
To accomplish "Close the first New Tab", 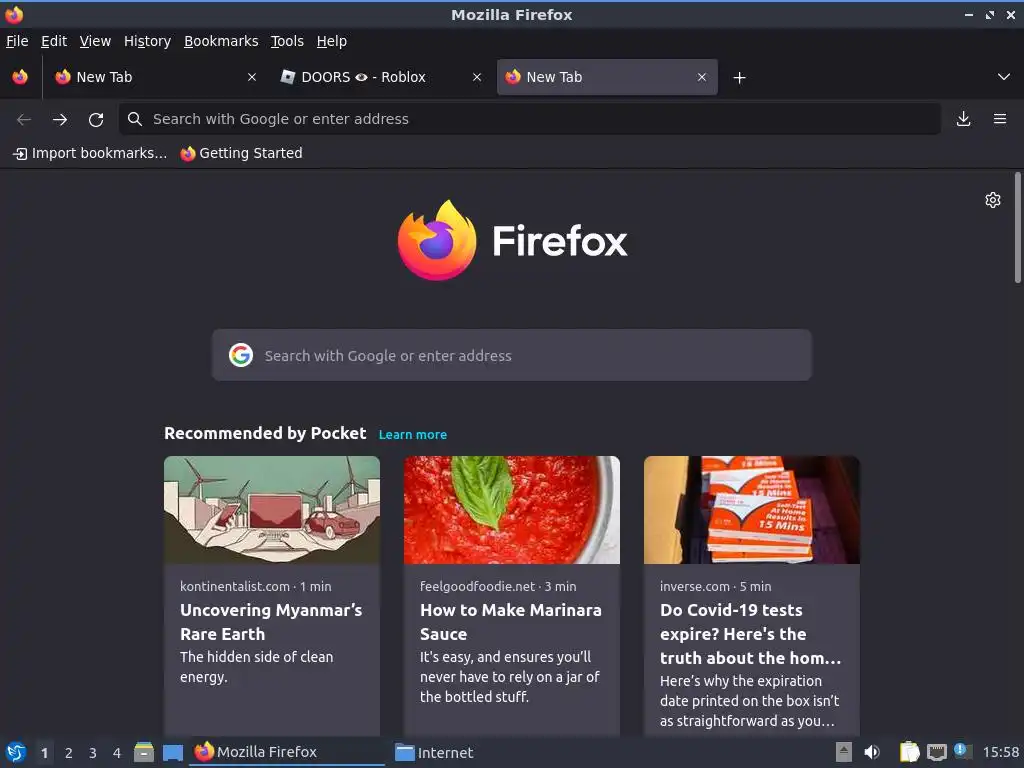I will (252, 77).
